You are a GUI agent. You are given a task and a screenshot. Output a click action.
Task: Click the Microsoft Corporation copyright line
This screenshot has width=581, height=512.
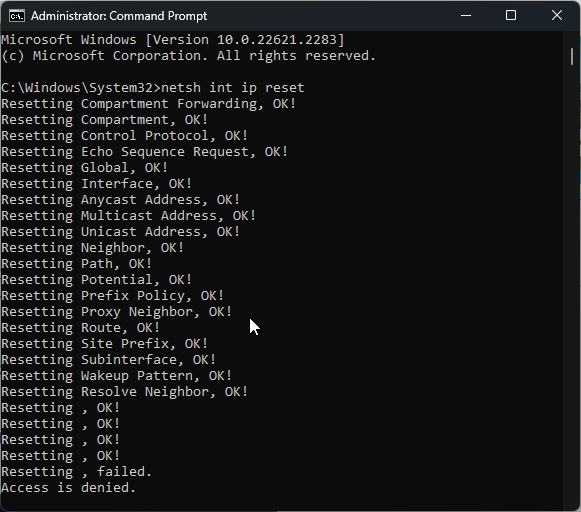[189, 56]
